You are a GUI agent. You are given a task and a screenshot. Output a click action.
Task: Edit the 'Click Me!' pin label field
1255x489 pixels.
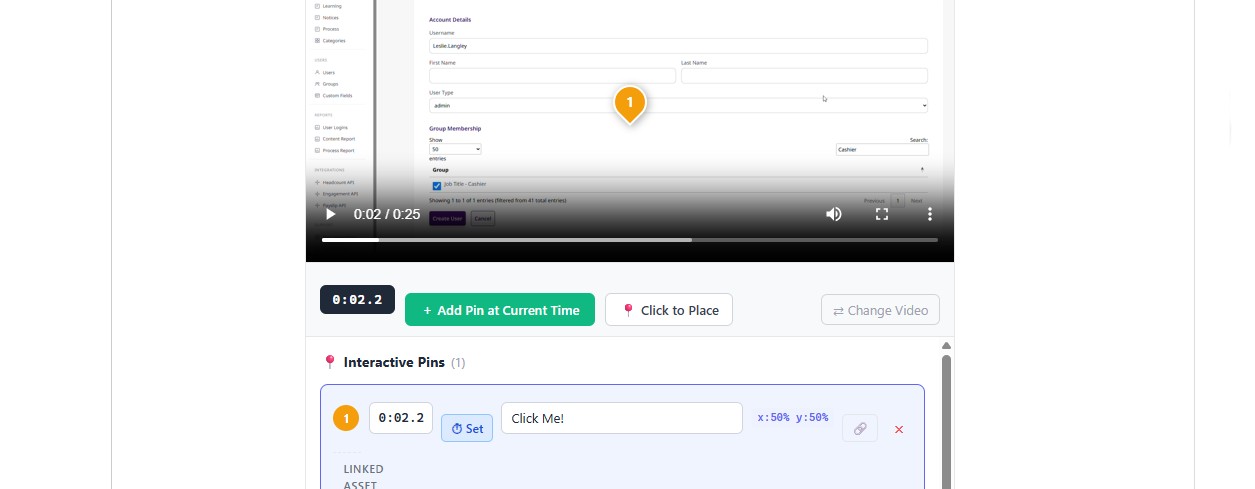(622, 418)
